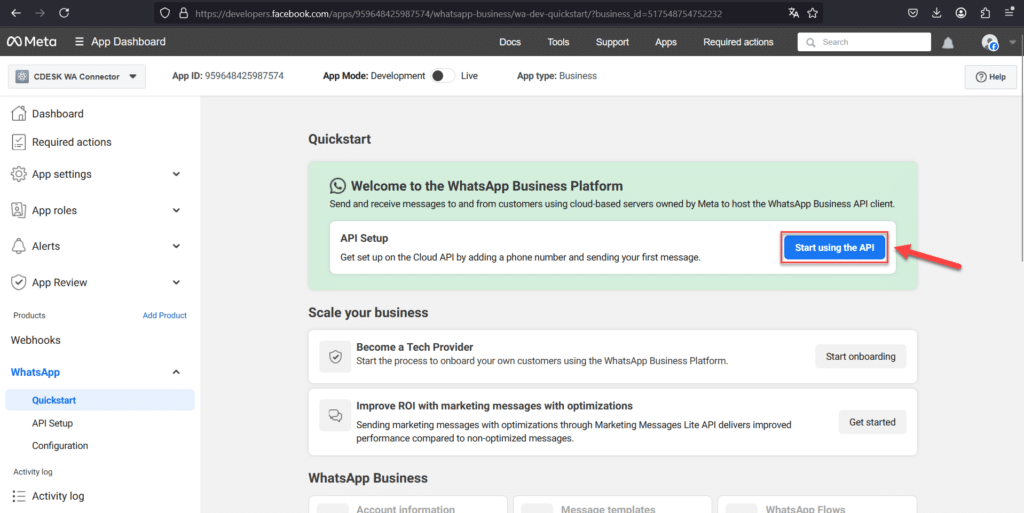Click the browser reload icon
Viewport: 1024px width, 513px height.
tap(64, 12)
